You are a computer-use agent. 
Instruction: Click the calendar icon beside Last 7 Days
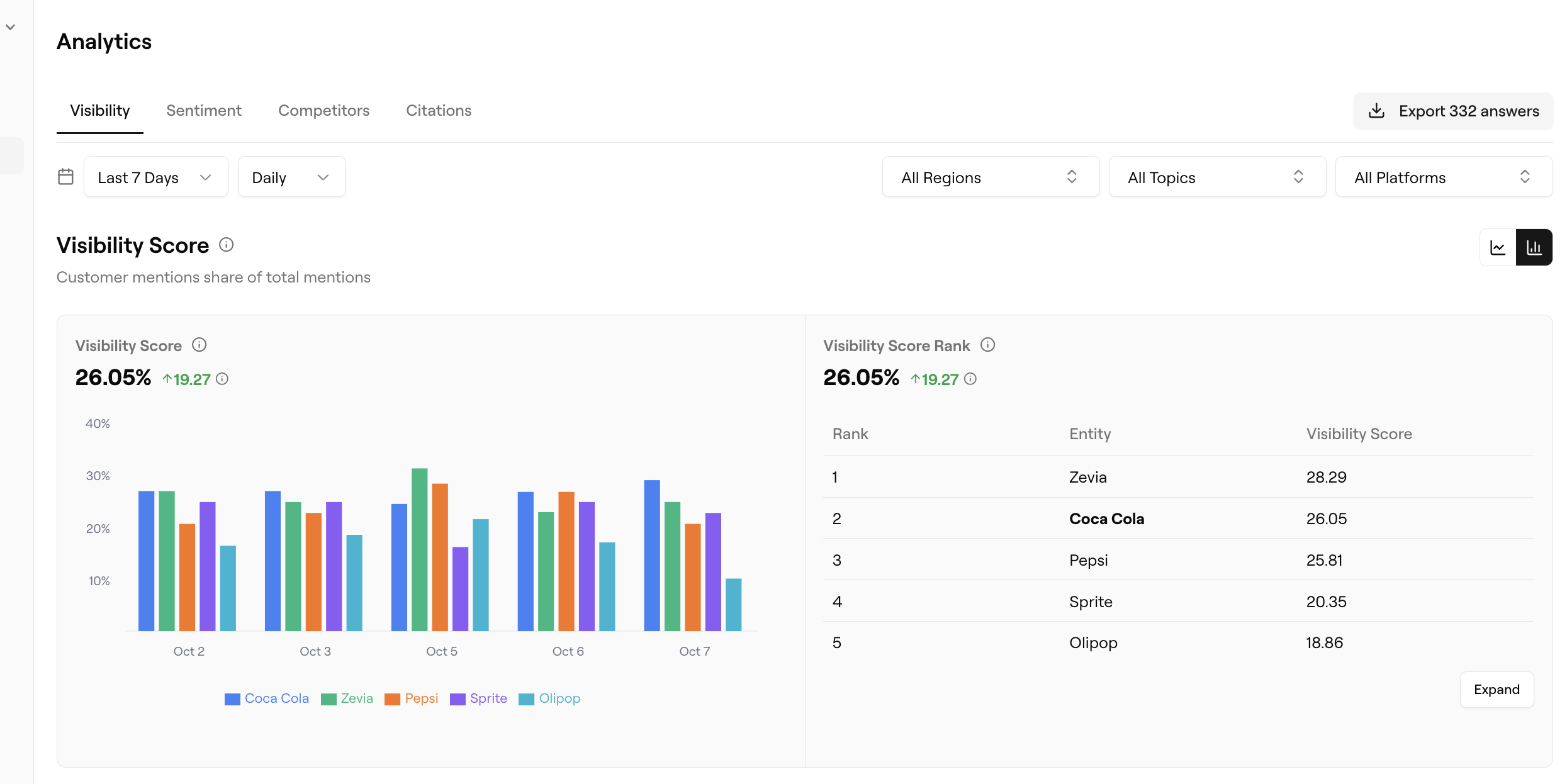click(x=65, y=177)
